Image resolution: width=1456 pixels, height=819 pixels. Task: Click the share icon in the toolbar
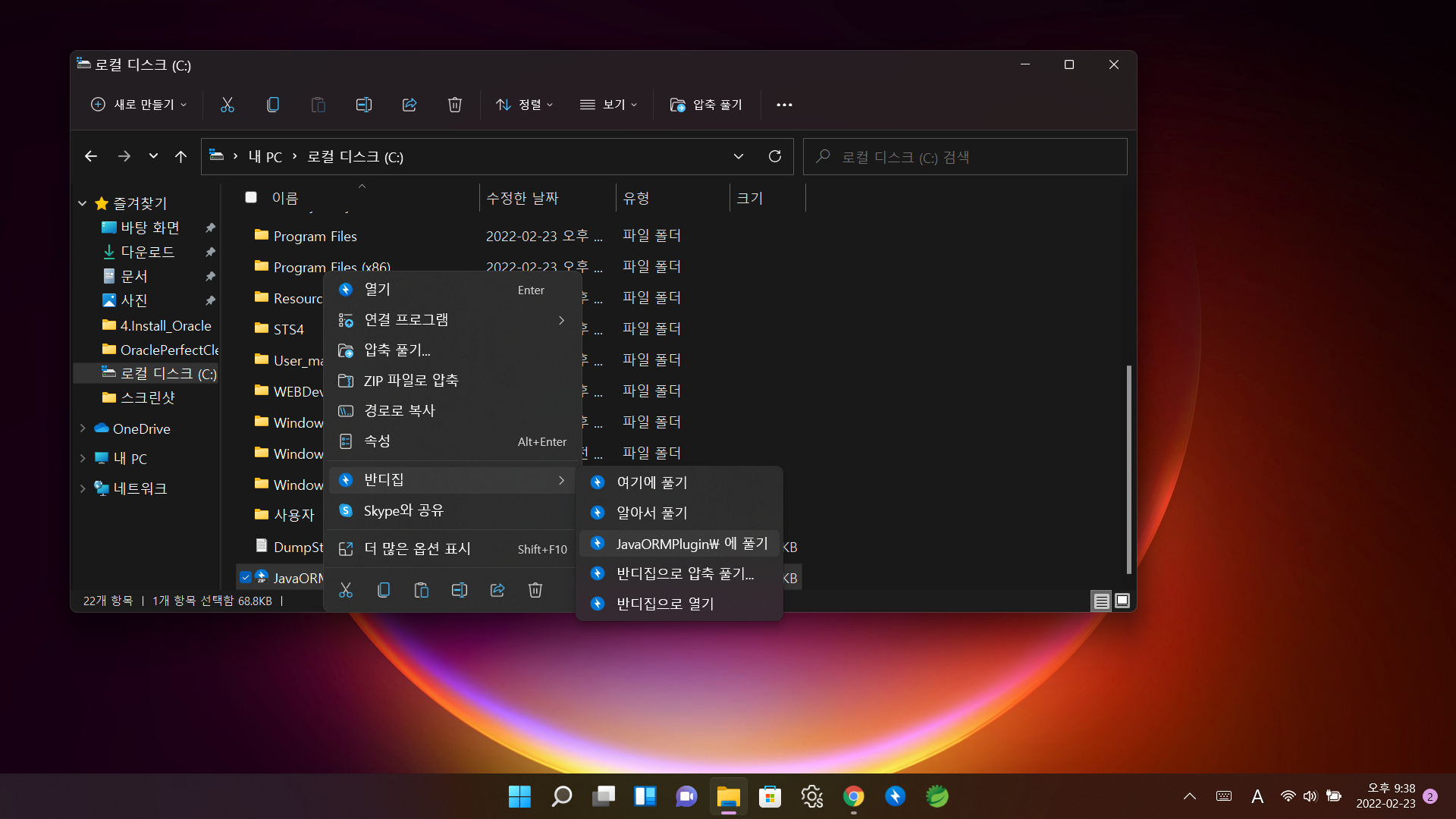coord(409,105)
